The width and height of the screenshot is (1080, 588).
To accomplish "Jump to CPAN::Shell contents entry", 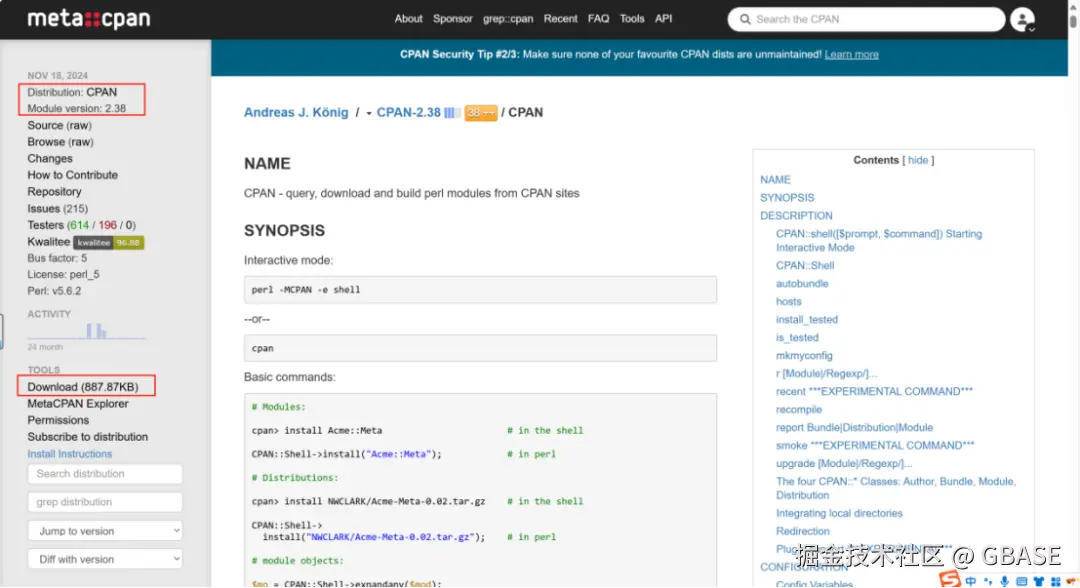I will (x=804, y=265).
